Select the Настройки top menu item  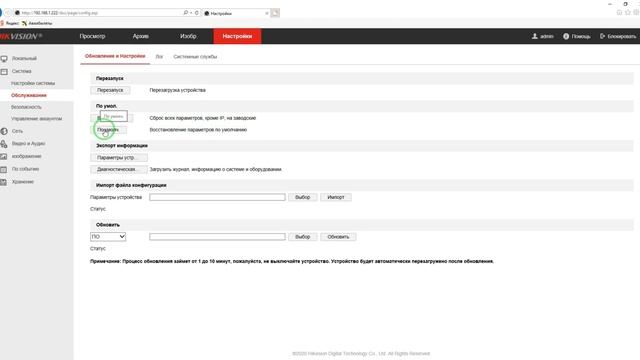237,36
